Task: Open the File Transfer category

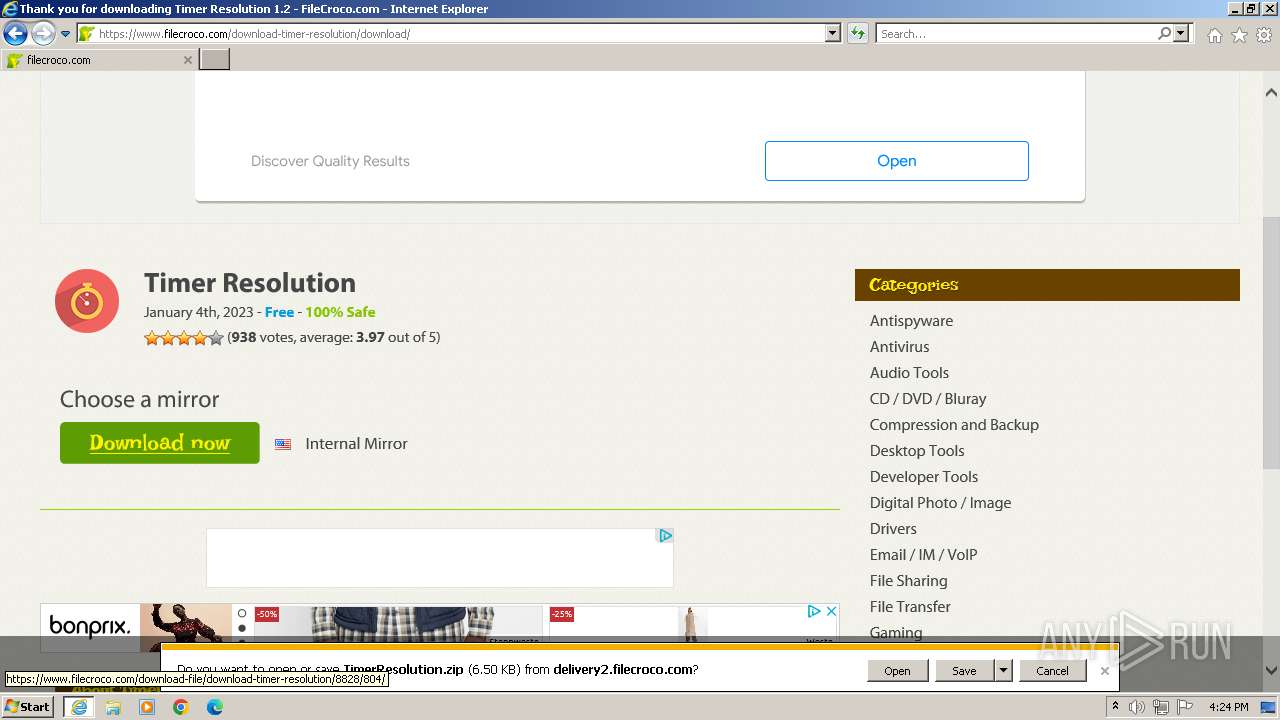Action: click(x=910, y=607)
